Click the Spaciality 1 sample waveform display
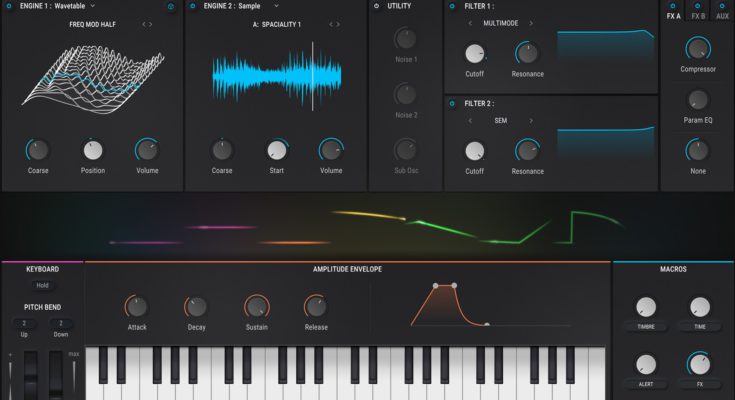Viewport: 735px width, 400px height. (276, 76)
